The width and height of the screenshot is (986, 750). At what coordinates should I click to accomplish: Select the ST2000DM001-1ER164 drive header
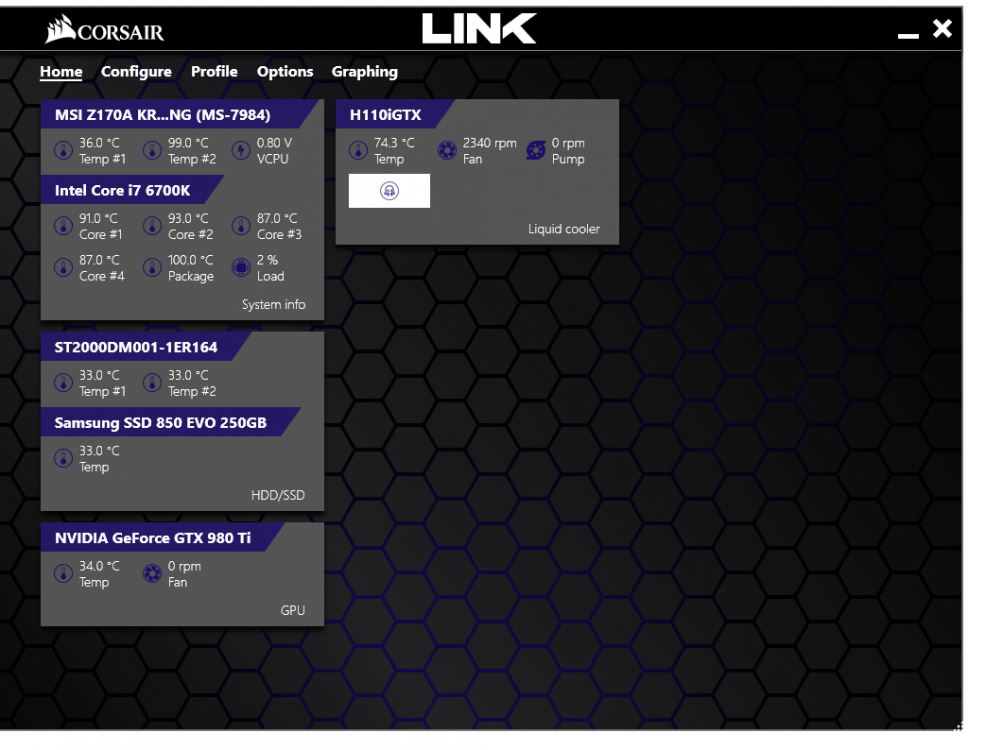[x=146, y=347]
